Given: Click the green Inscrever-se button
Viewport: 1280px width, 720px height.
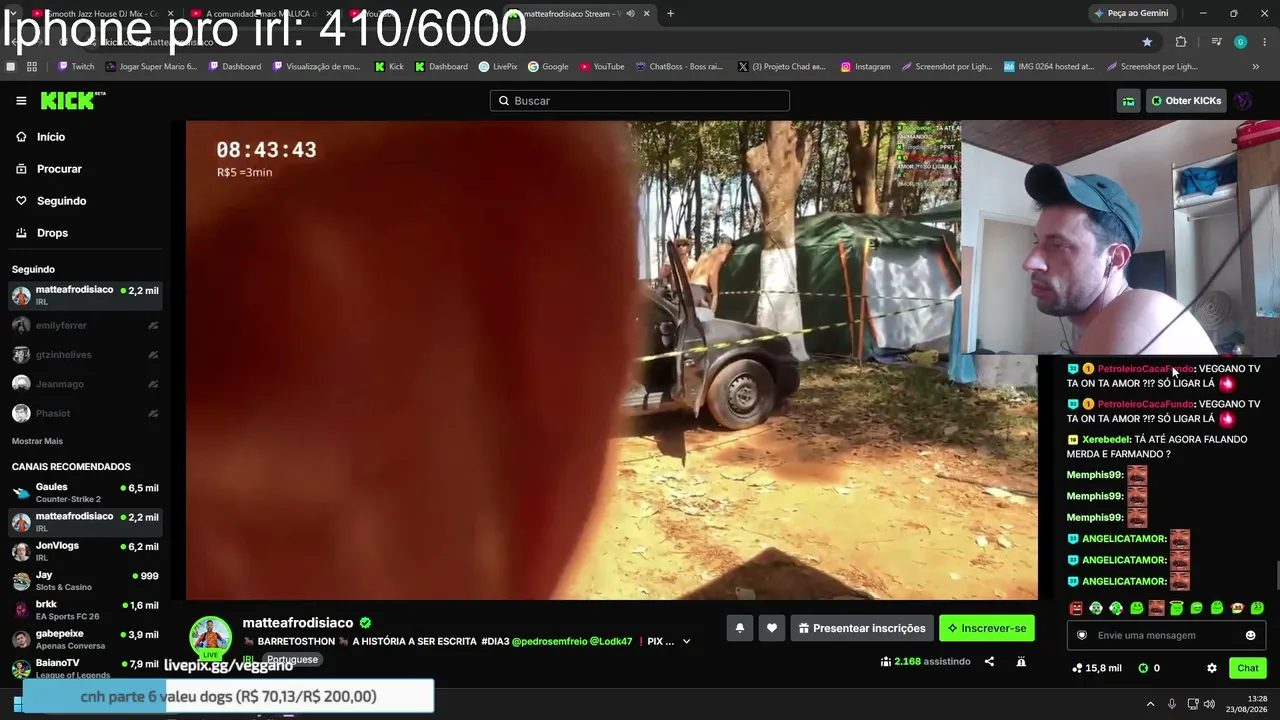Looking at the screenshot, I should coord(987,628).
